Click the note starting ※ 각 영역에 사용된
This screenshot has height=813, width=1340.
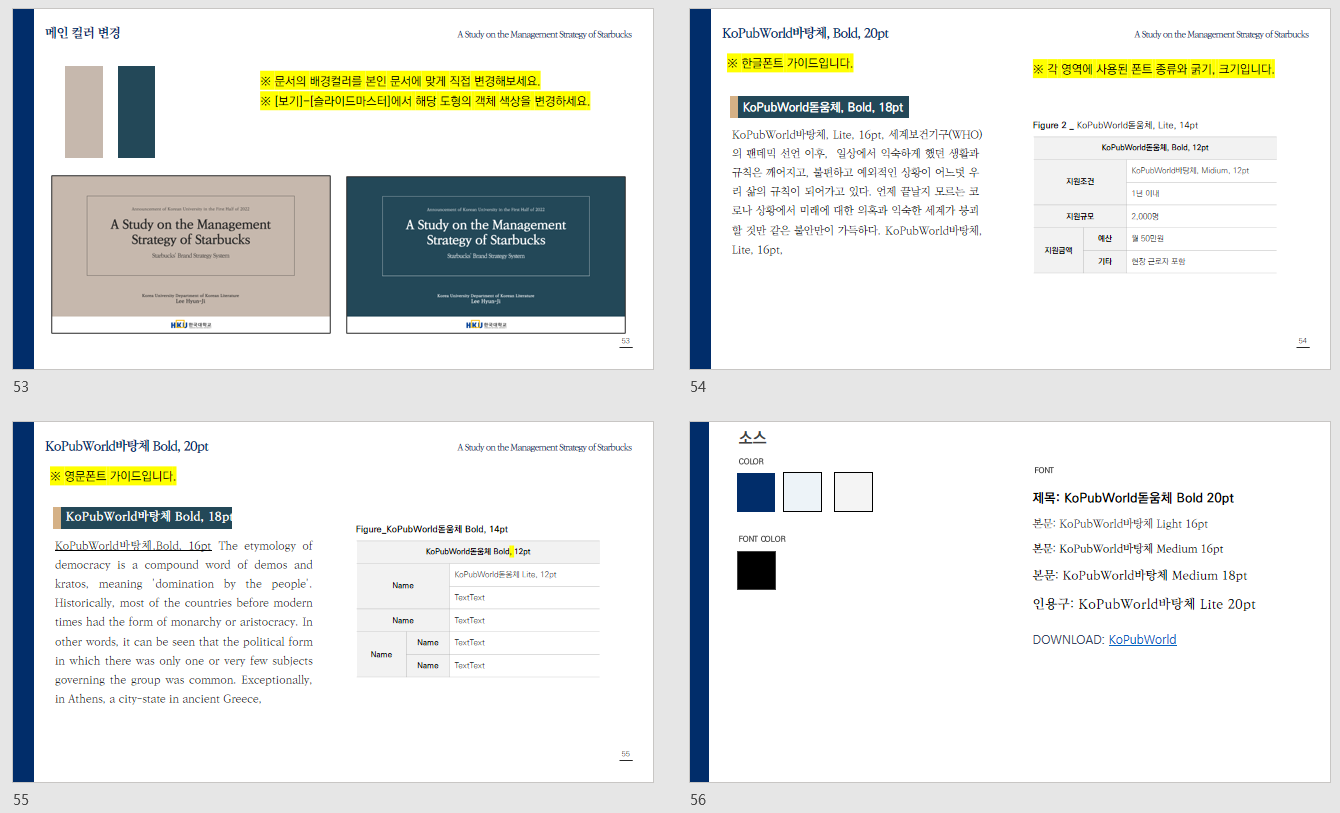click(1154, 69)
